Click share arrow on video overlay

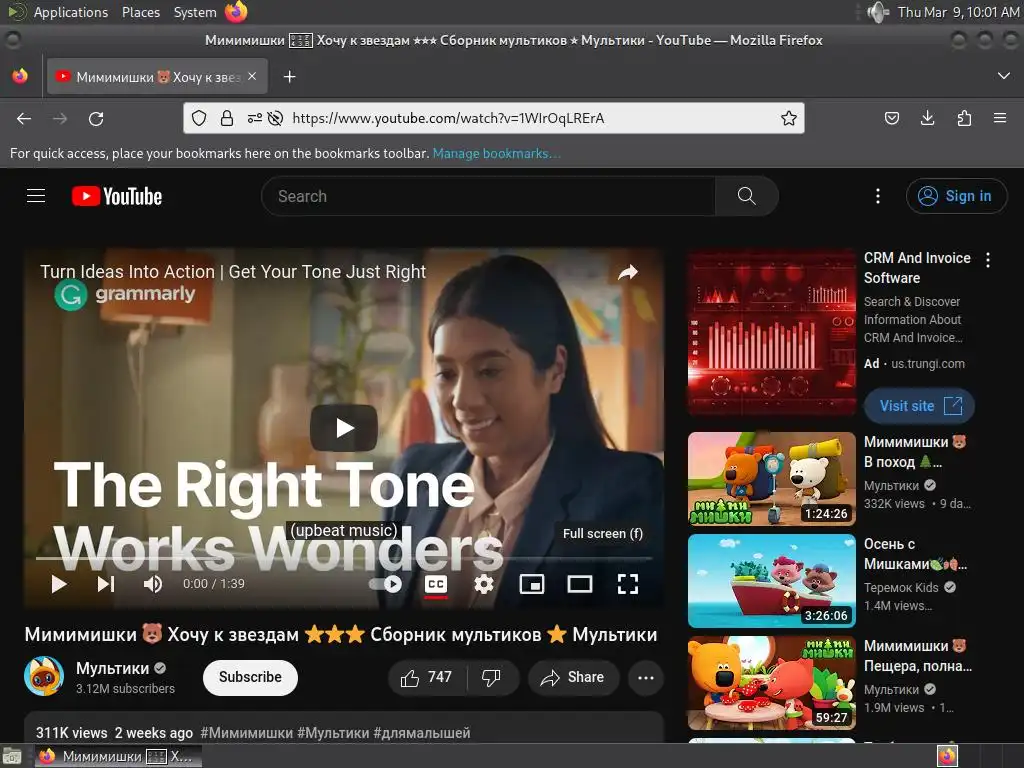coord(628,272)
